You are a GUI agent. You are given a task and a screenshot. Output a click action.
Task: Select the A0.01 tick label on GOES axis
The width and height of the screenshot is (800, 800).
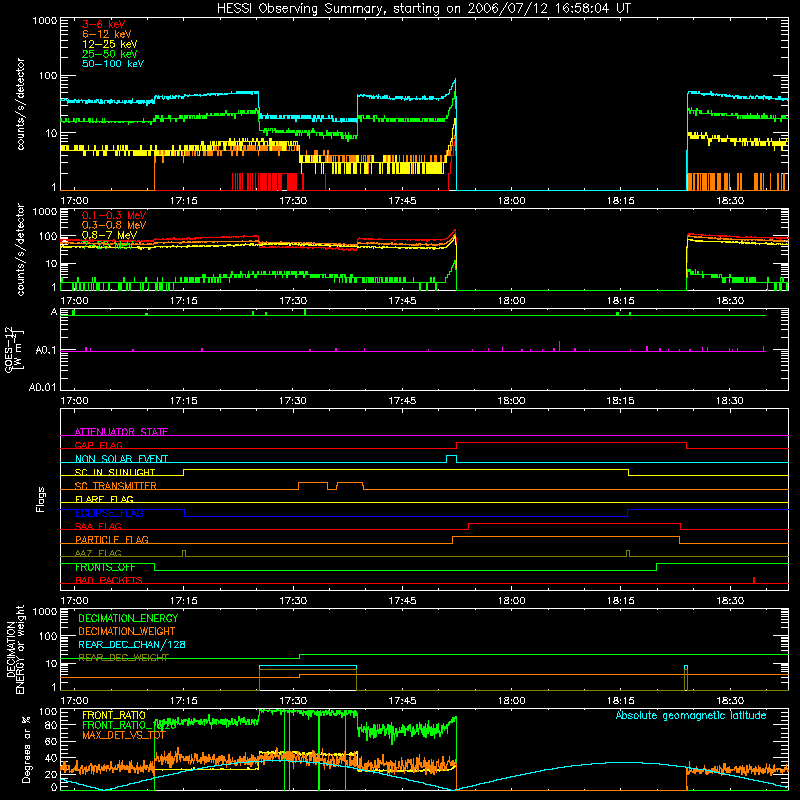pyautogui.click(x=42, y=387)
